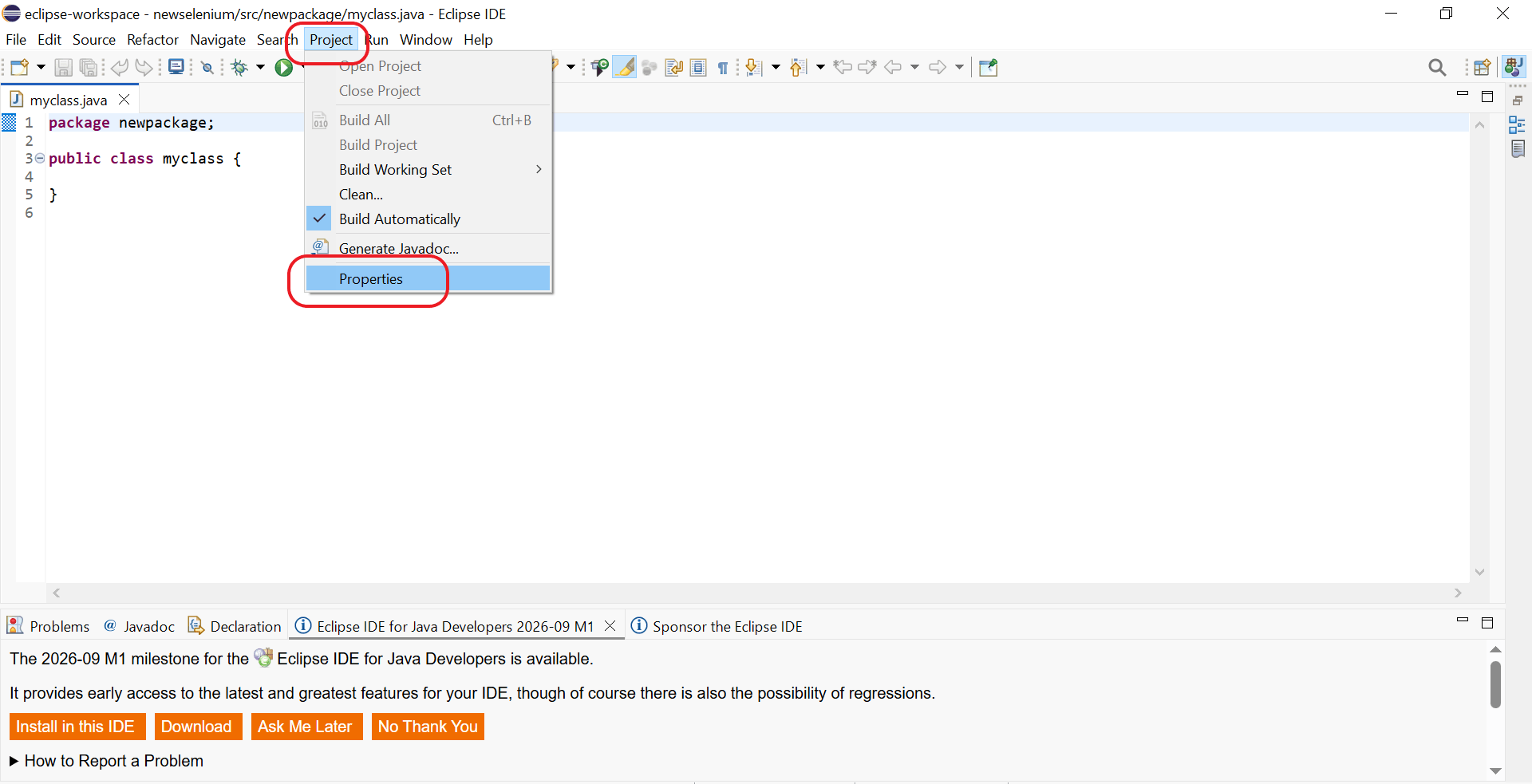Click the Save All toolbar icon
Viewport: 1532px width, 784px height.
(x=89, y=68)
